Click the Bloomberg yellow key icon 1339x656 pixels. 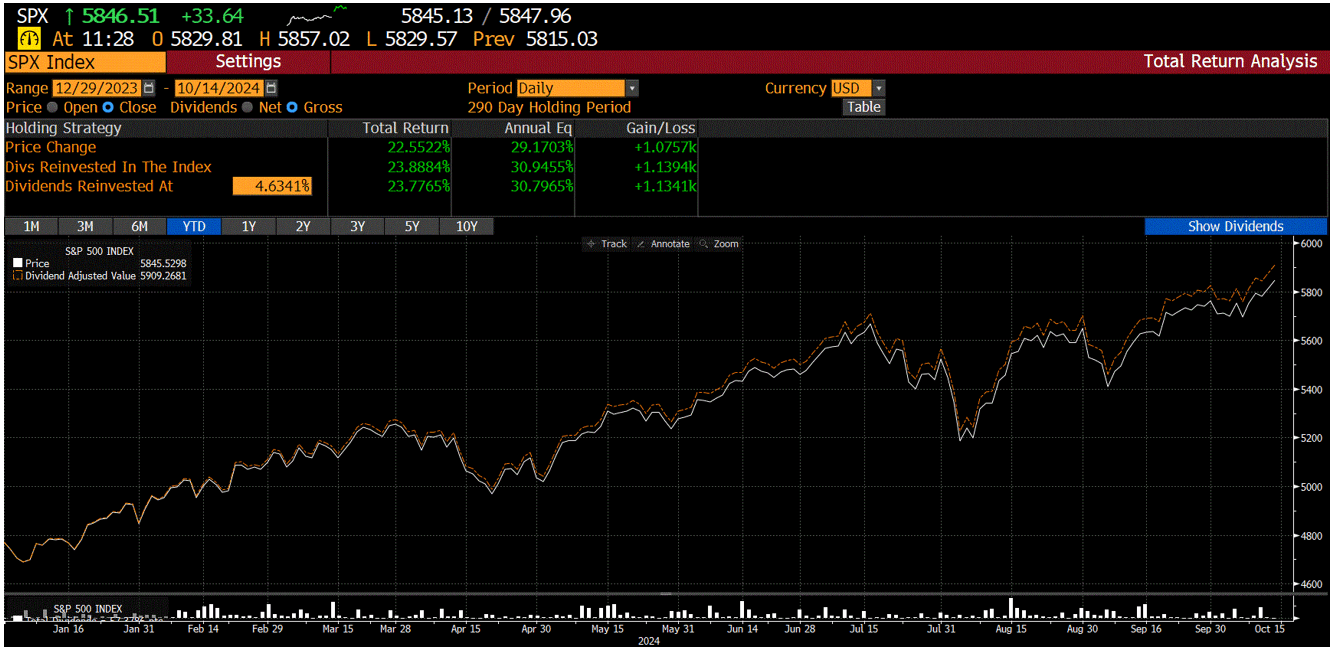(28, 38)
